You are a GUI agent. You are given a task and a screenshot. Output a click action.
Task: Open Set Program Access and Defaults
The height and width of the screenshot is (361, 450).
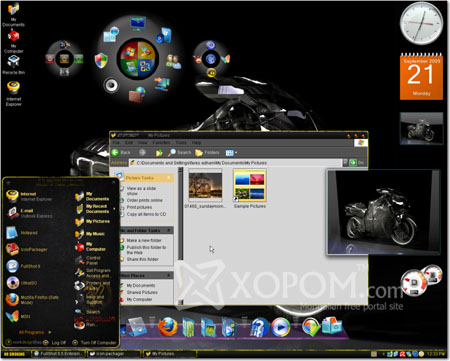tap(93, 273)
